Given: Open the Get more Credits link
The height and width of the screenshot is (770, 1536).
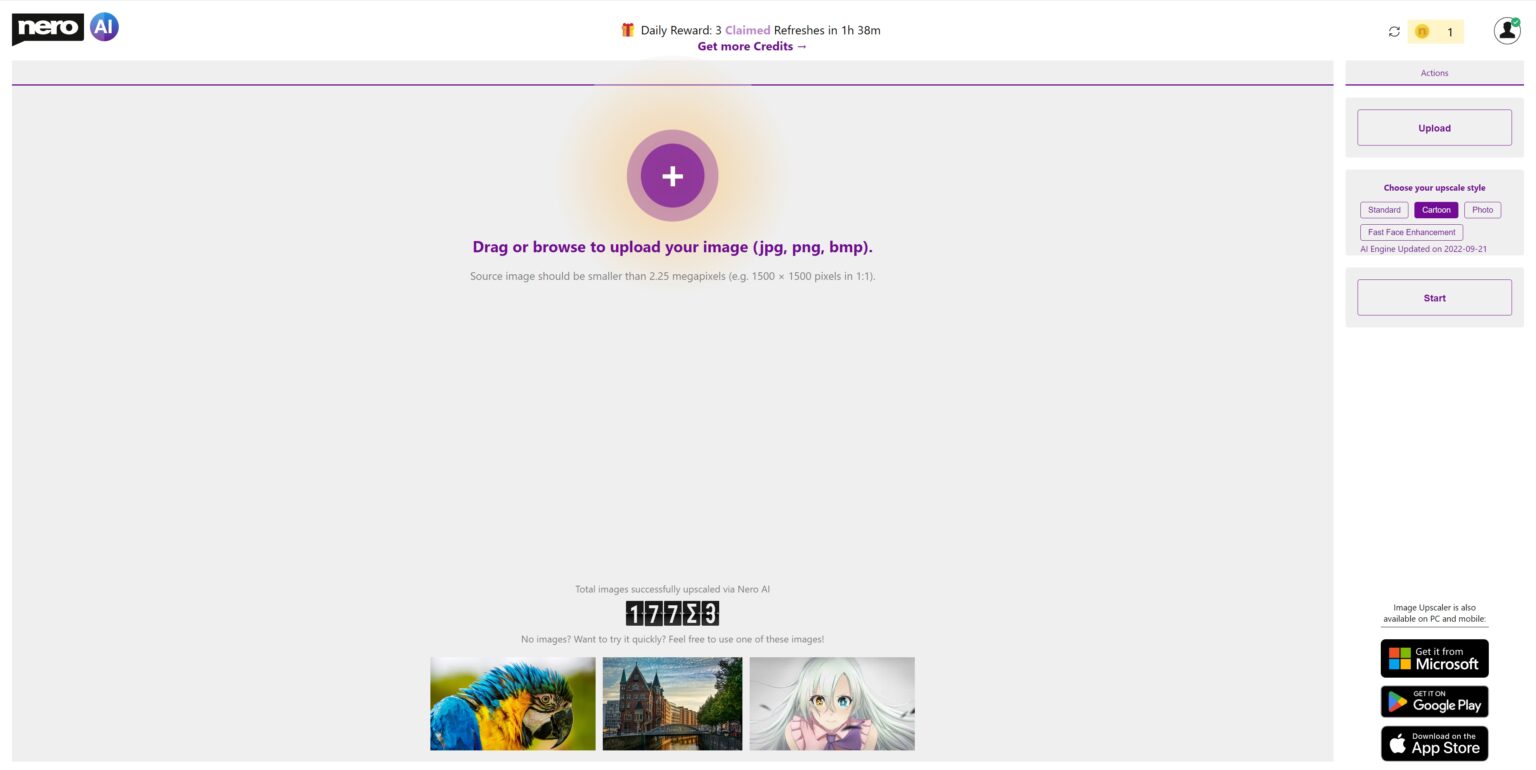Looking at the screenshot, I should [752, 46].
